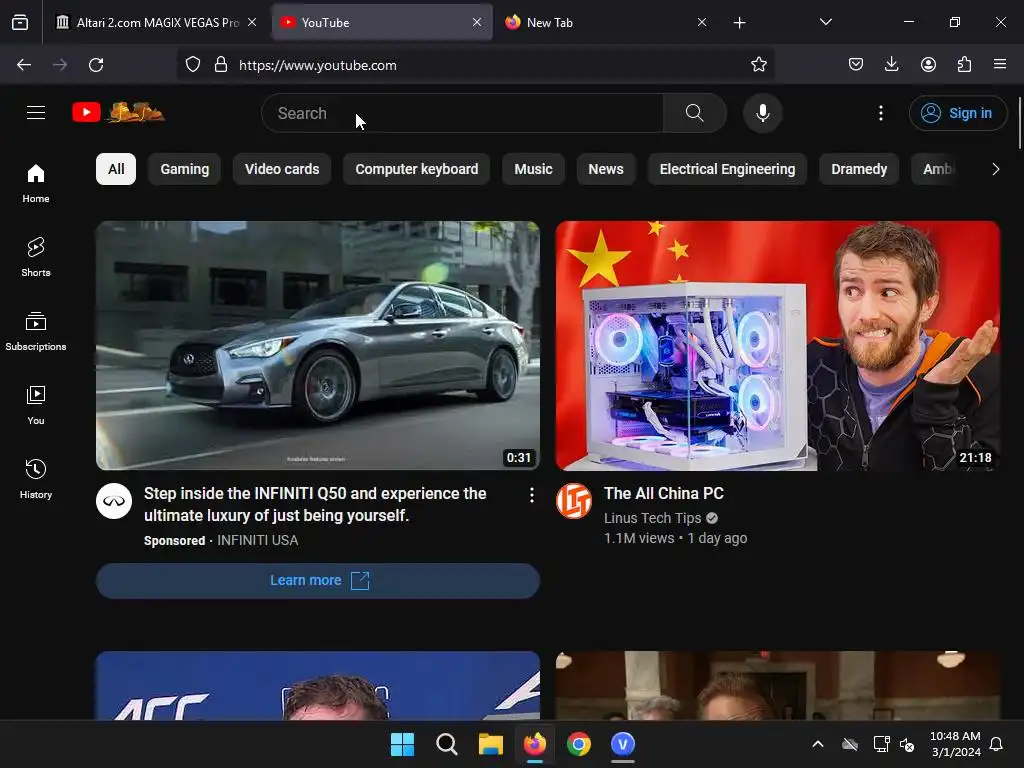Open INFINITI Q50 sponsored title link
This screenshot has width=1024, height=768.
tap(315, 504)
